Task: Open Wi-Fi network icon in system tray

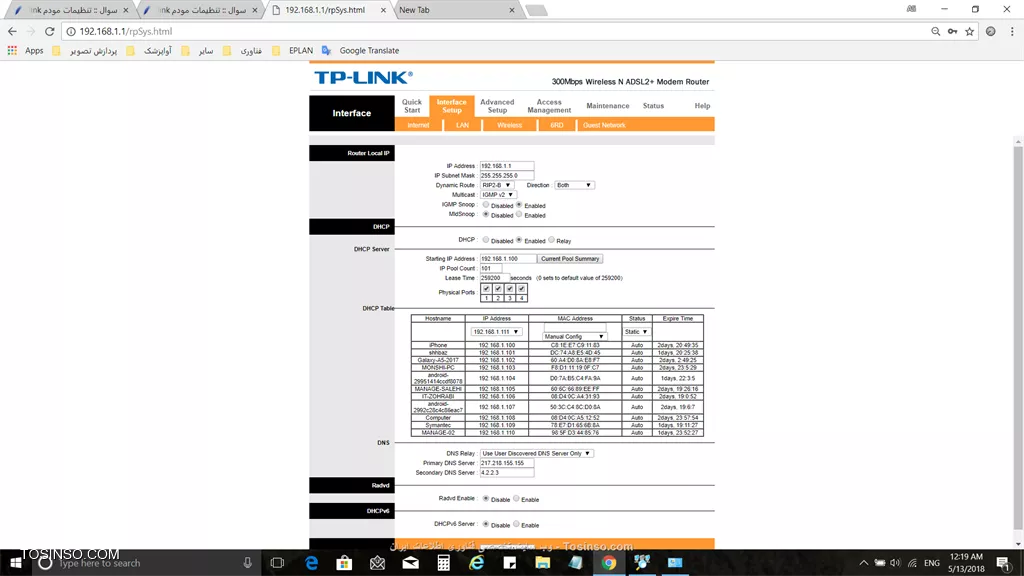Action: tap(912, 563)
